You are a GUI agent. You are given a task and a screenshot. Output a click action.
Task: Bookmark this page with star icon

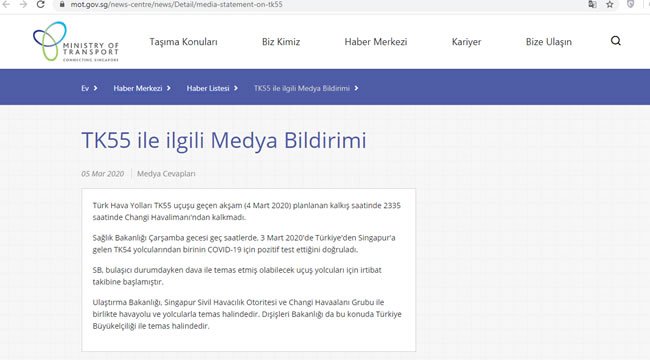pyautogui.click(x=610, y=5)
